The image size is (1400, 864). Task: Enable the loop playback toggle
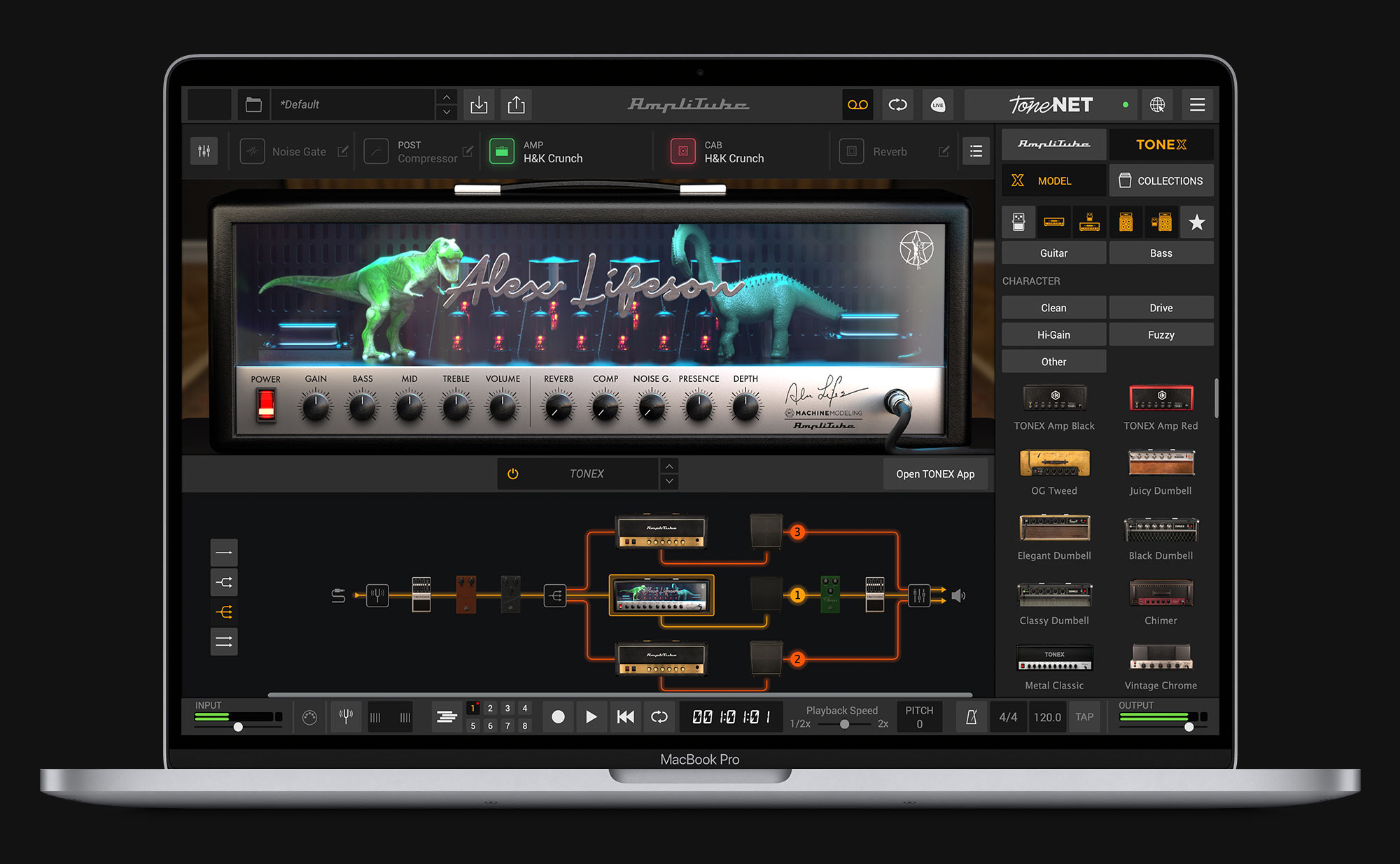[x=659, y=716]
